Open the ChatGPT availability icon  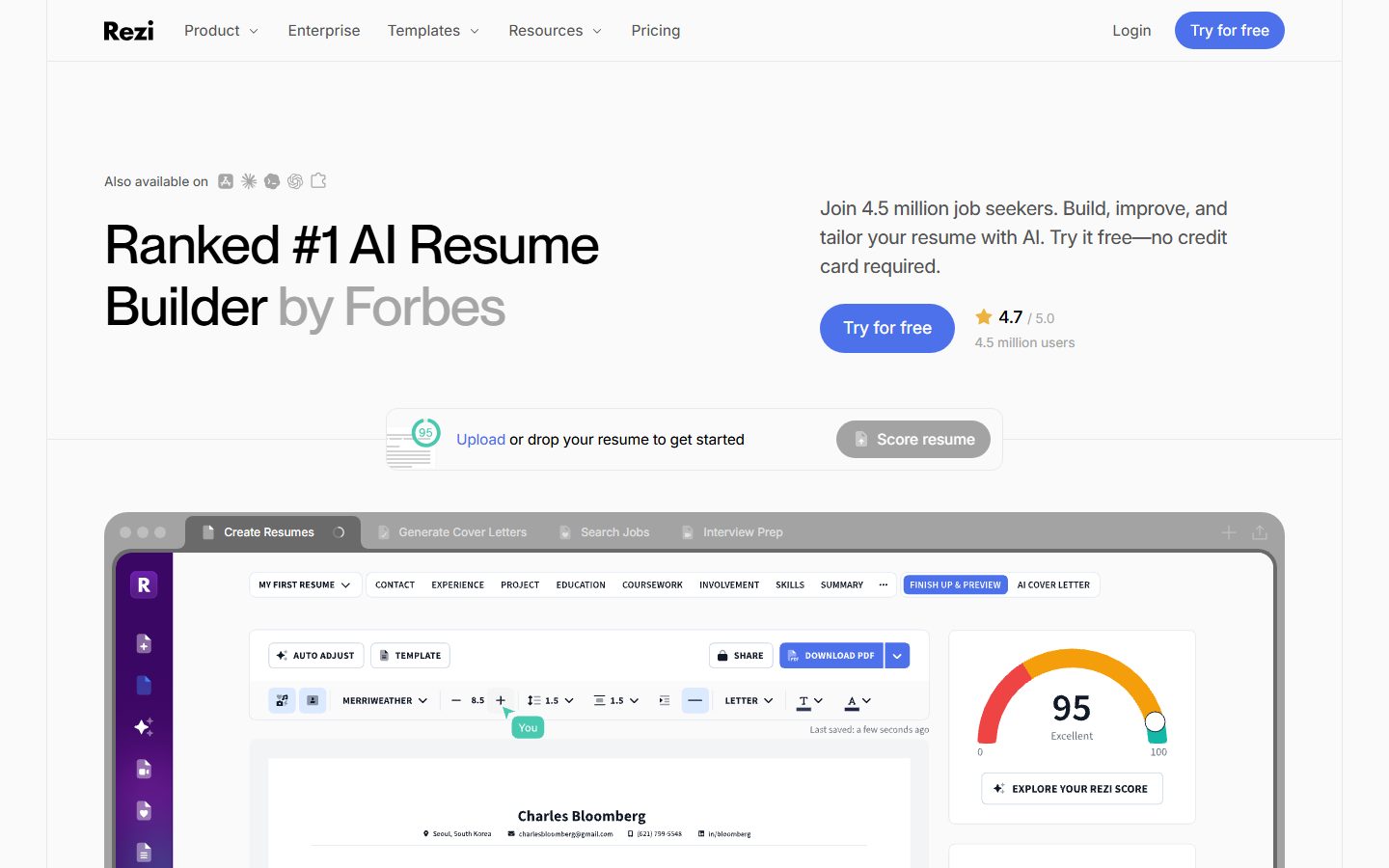click(x=295, y=181)
